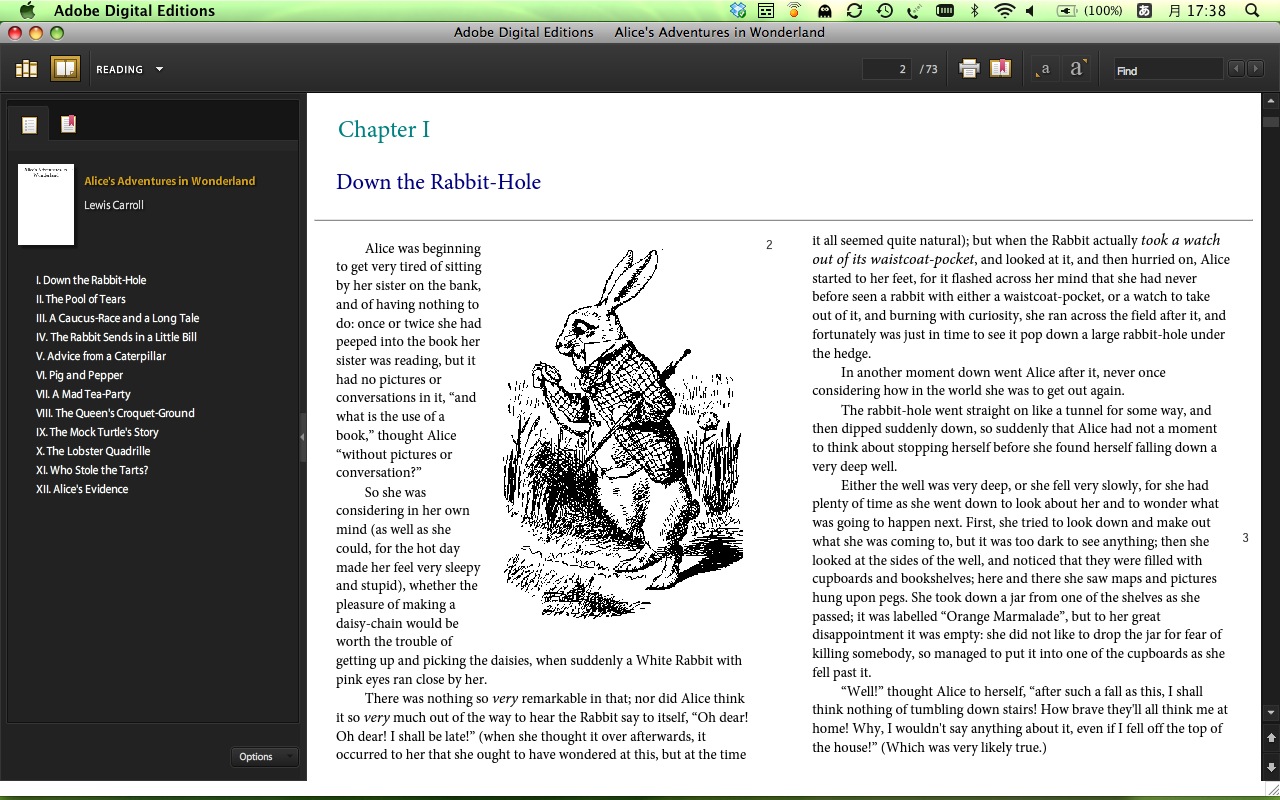Open the READING dropdown menu
Screen dimensions: 1280x800
(x=129, y=69)
